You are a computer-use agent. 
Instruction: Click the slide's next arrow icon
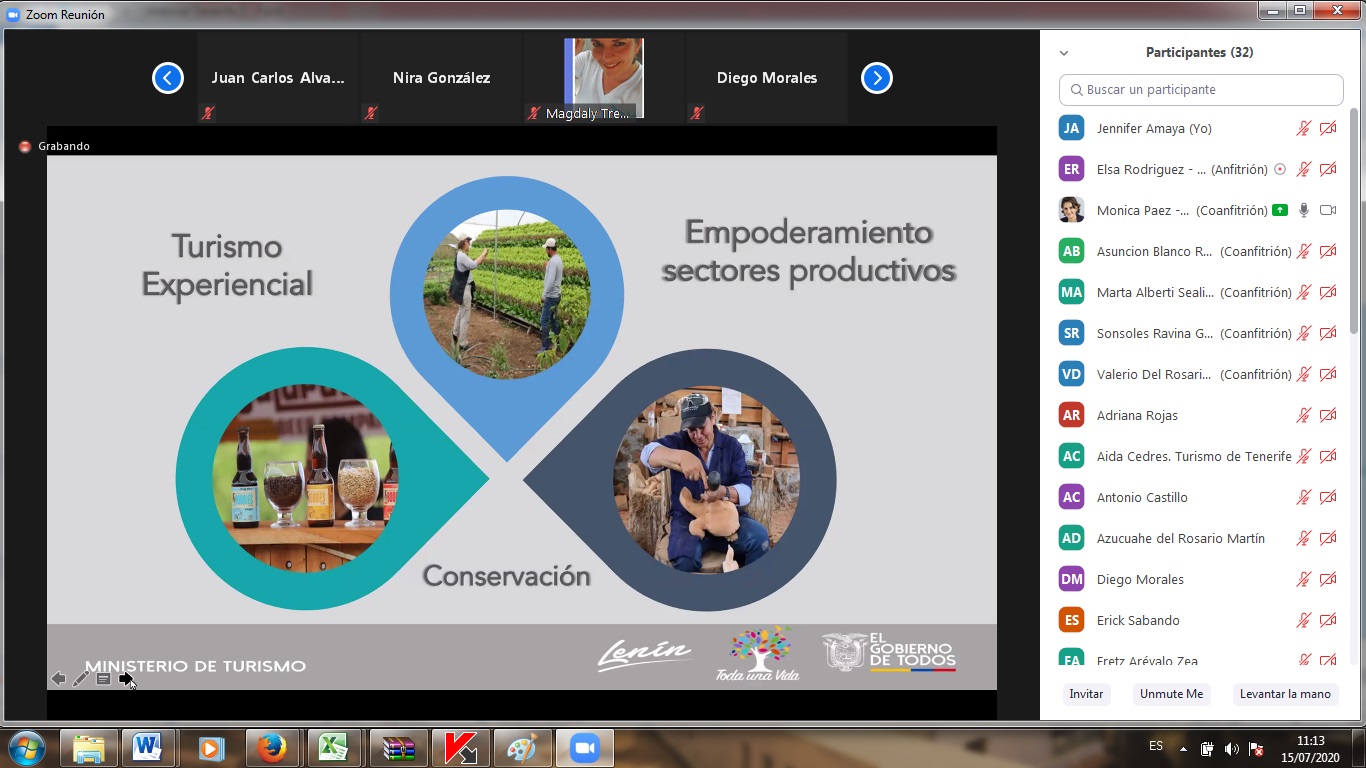126,679
